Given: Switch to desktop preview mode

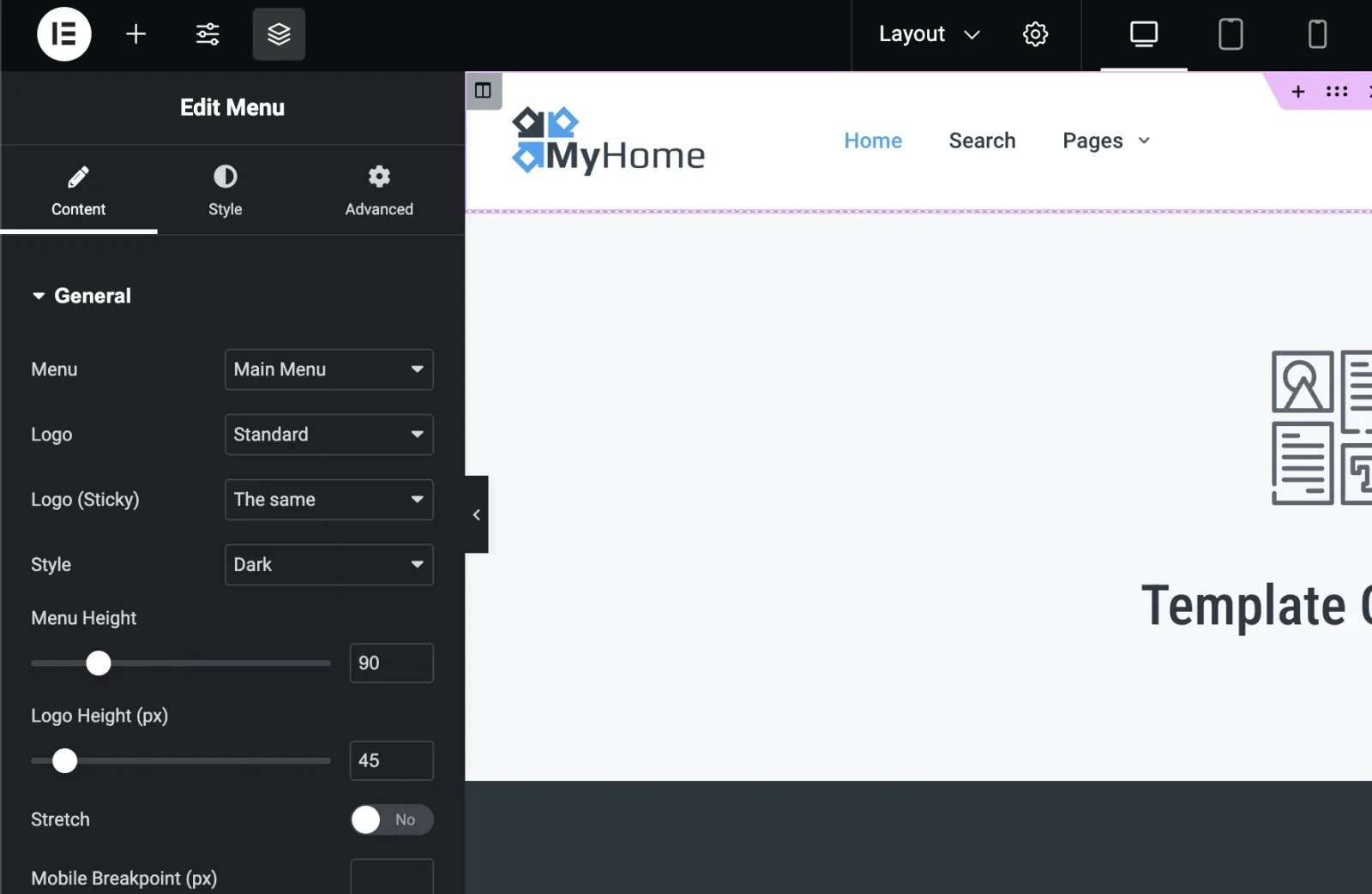Looking at the screenshot, I should click(x=1143, y=34).
